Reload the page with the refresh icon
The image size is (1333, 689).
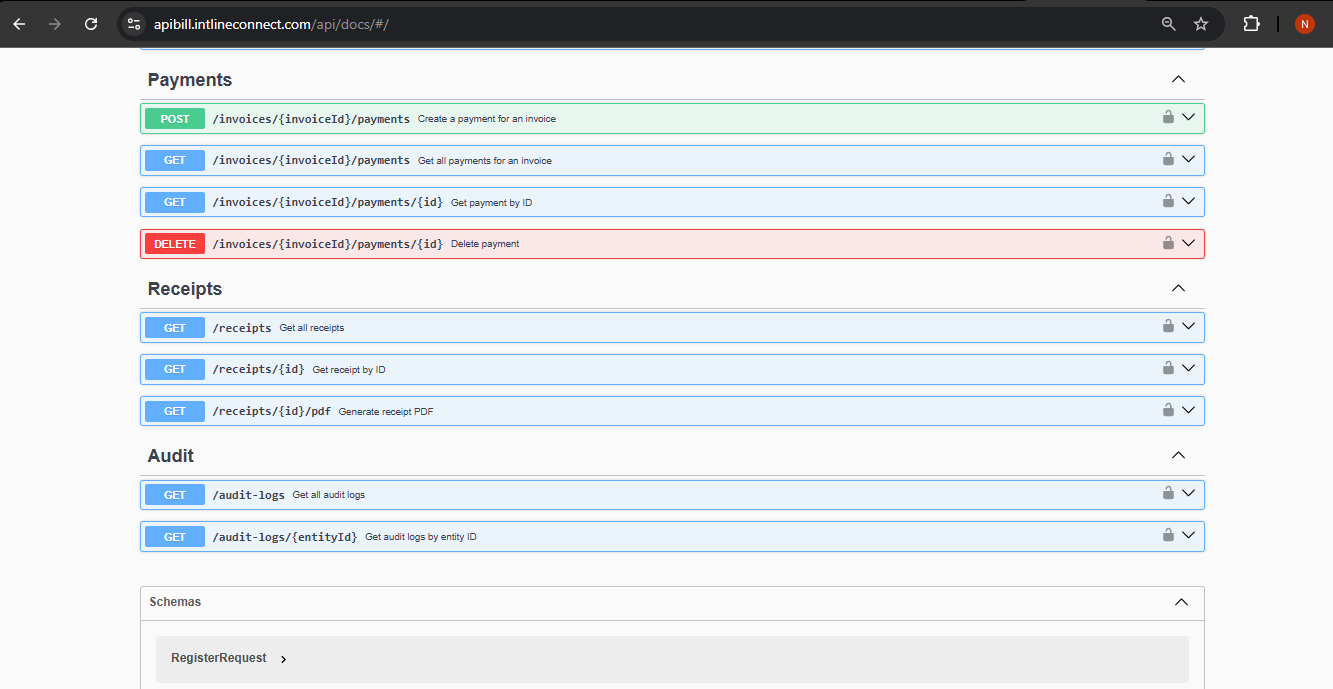click(x=91, y=24)
